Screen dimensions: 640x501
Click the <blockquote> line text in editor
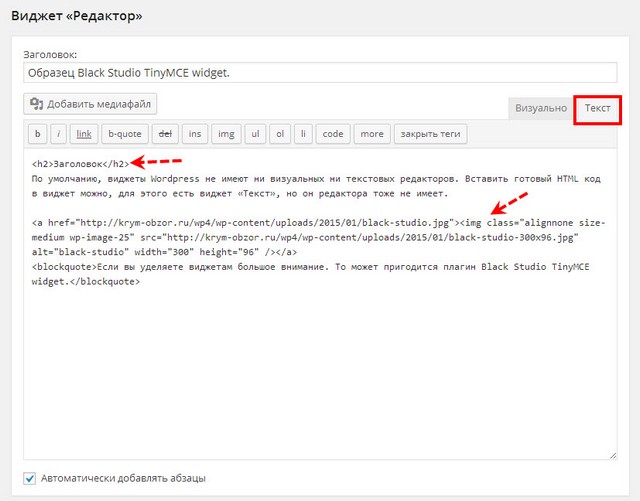click(x=310, y=274)
